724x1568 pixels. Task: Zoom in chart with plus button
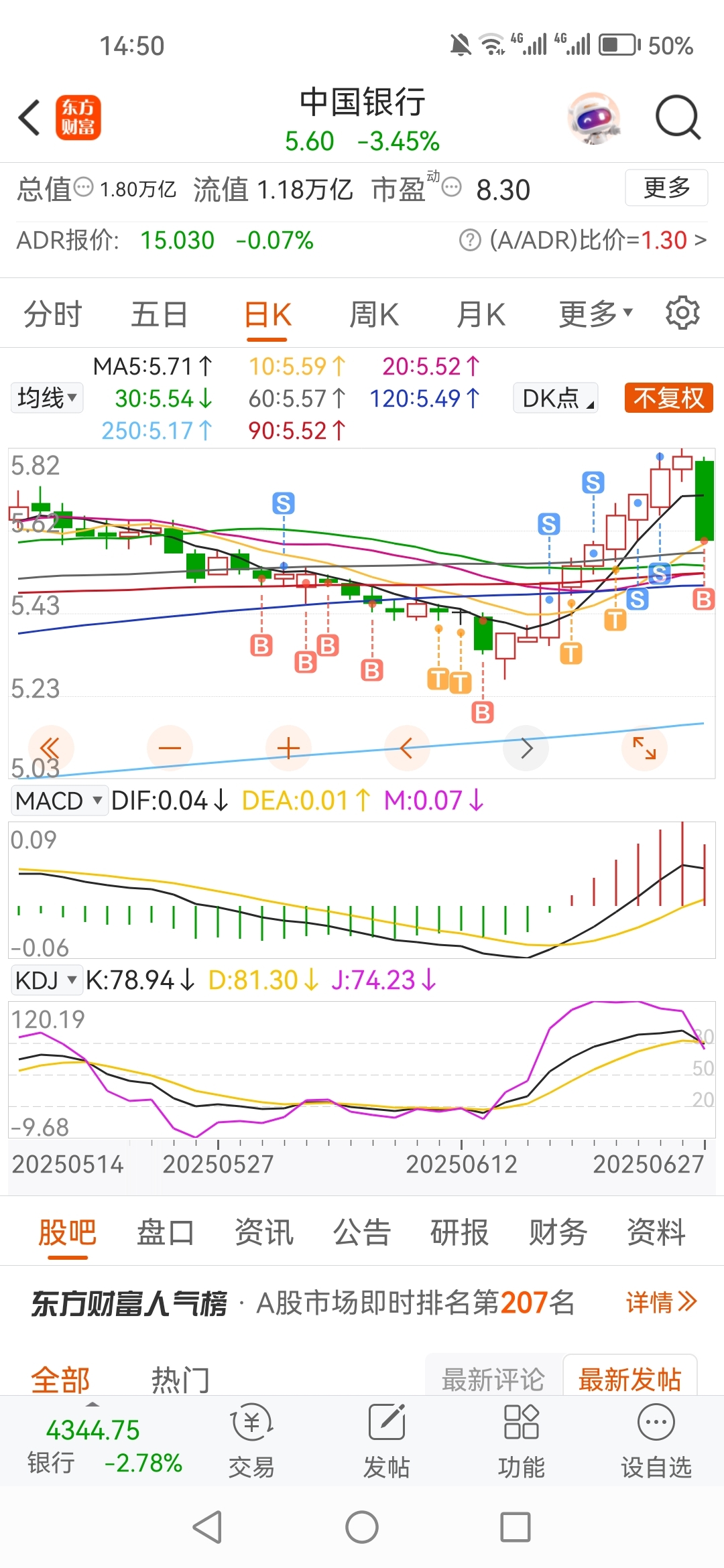click(x=288, y=748)
